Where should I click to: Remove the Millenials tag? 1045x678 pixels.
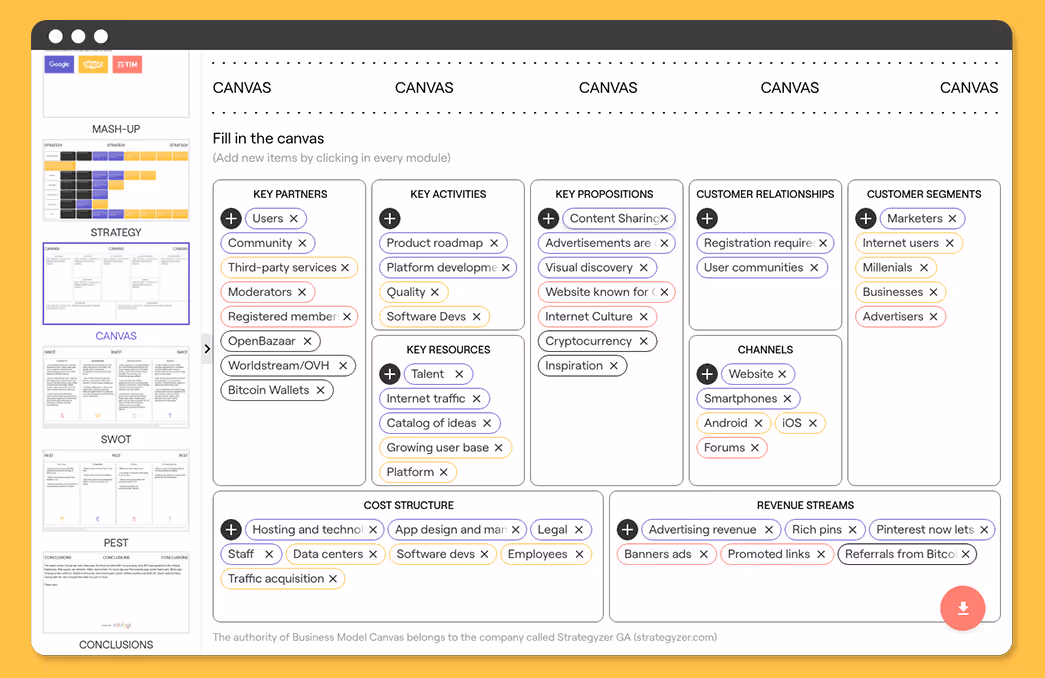(x=924, y=267)
